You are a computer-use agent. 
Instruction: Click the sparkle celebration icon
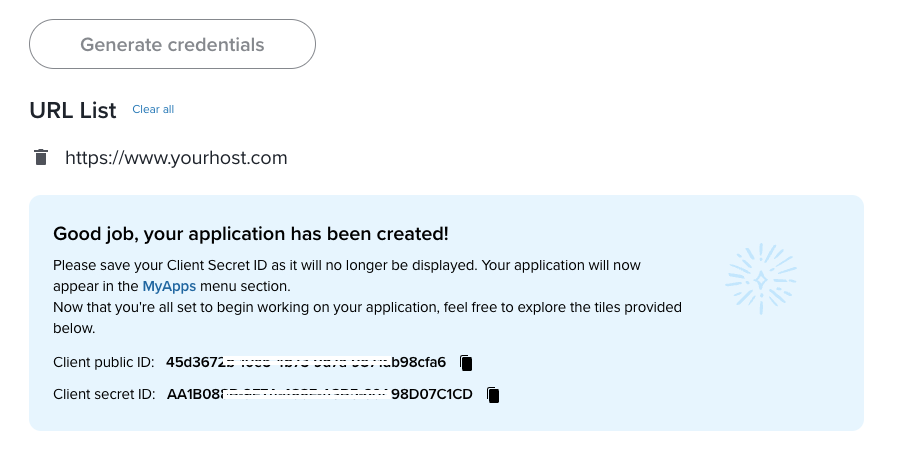click(761, 279)
